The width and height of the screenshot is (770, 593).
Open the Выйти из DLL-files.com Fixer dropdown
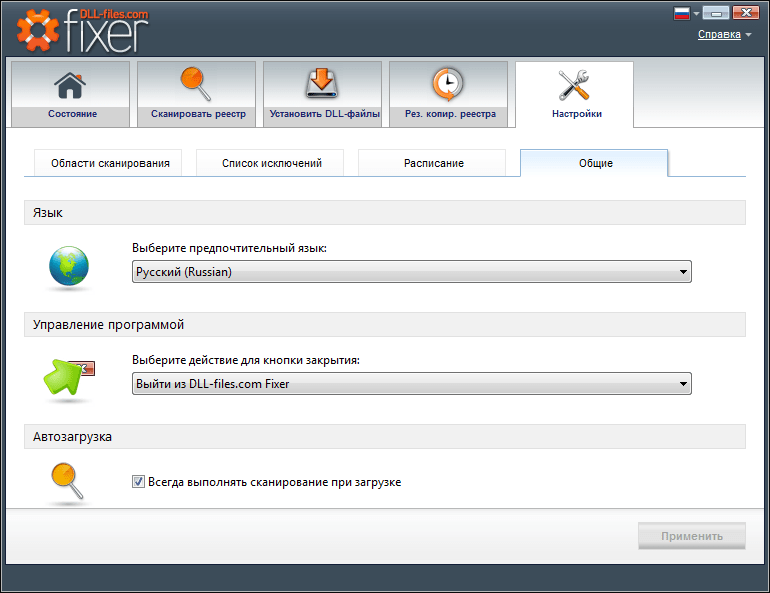pyautogui.click(x=412, y=383)
